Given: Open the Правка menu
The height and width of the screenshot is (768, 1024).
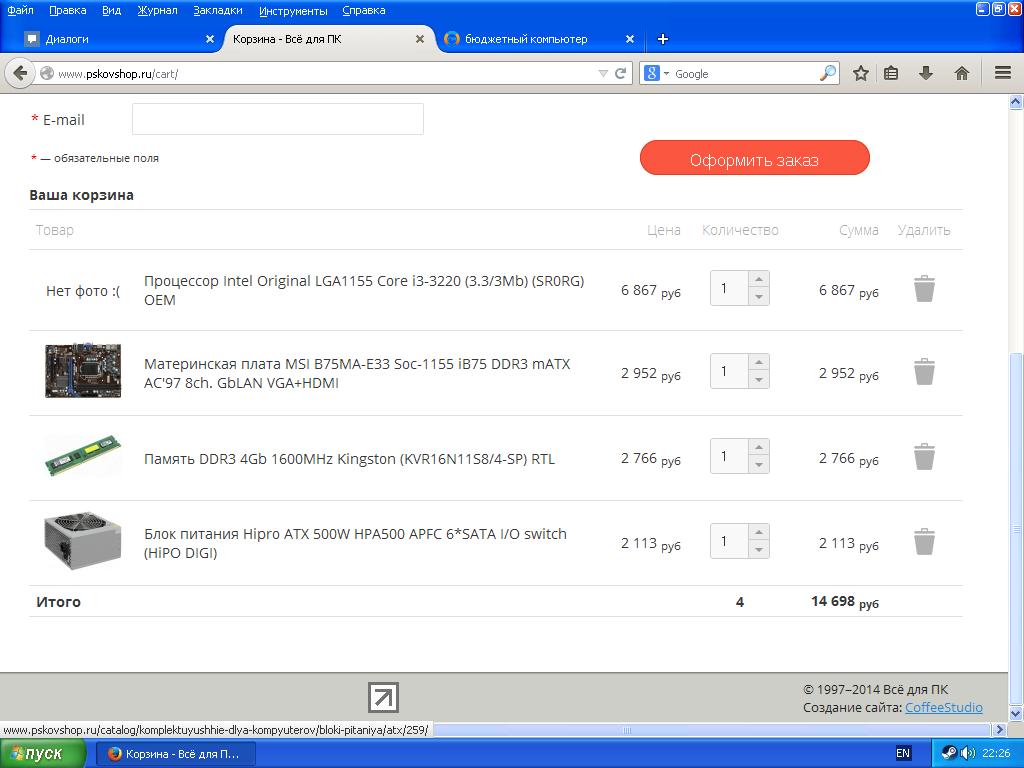Looking at the screenshot, I should [67, 10].
